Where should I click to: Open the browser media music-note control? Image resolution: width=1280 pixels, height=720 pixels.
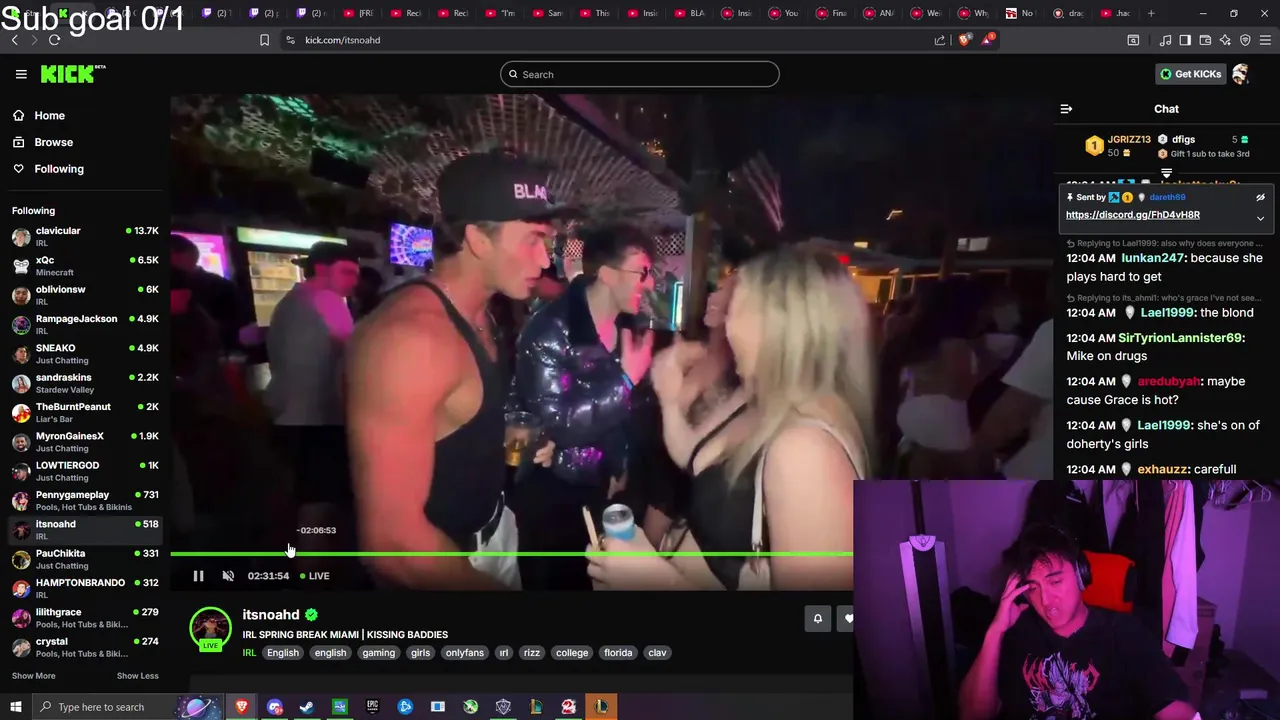[1165, 40]
